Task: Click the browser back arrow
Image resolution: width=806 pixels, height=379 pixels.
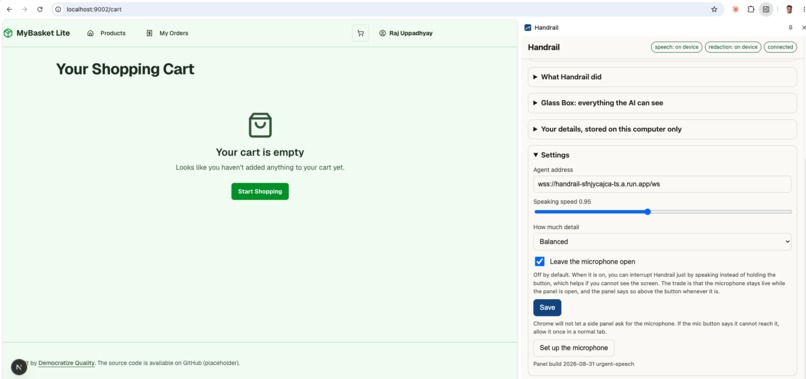Action: pyautogui.click(x=9, y=9)
